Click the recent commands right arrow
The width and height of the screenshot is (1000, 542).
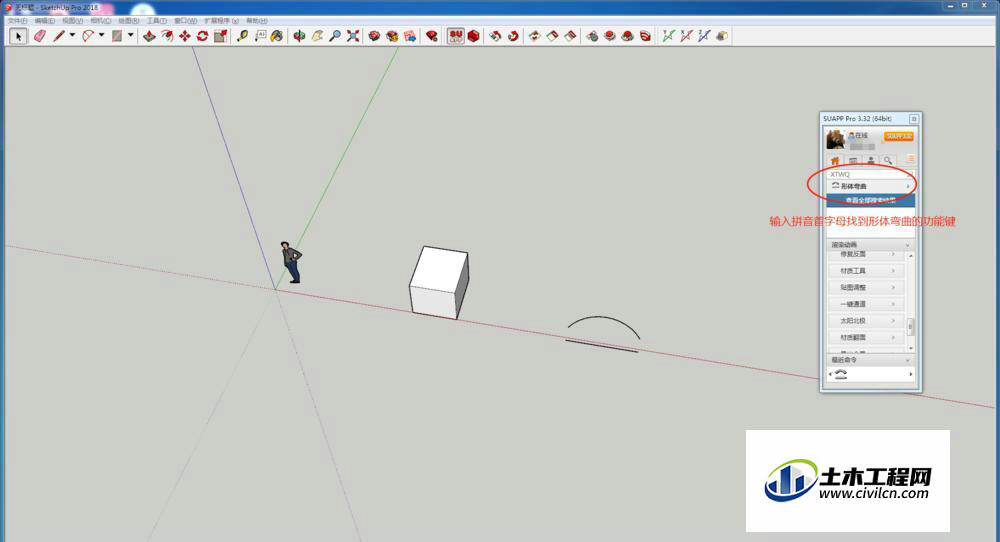pyautogui.click(x=911, y=374)
